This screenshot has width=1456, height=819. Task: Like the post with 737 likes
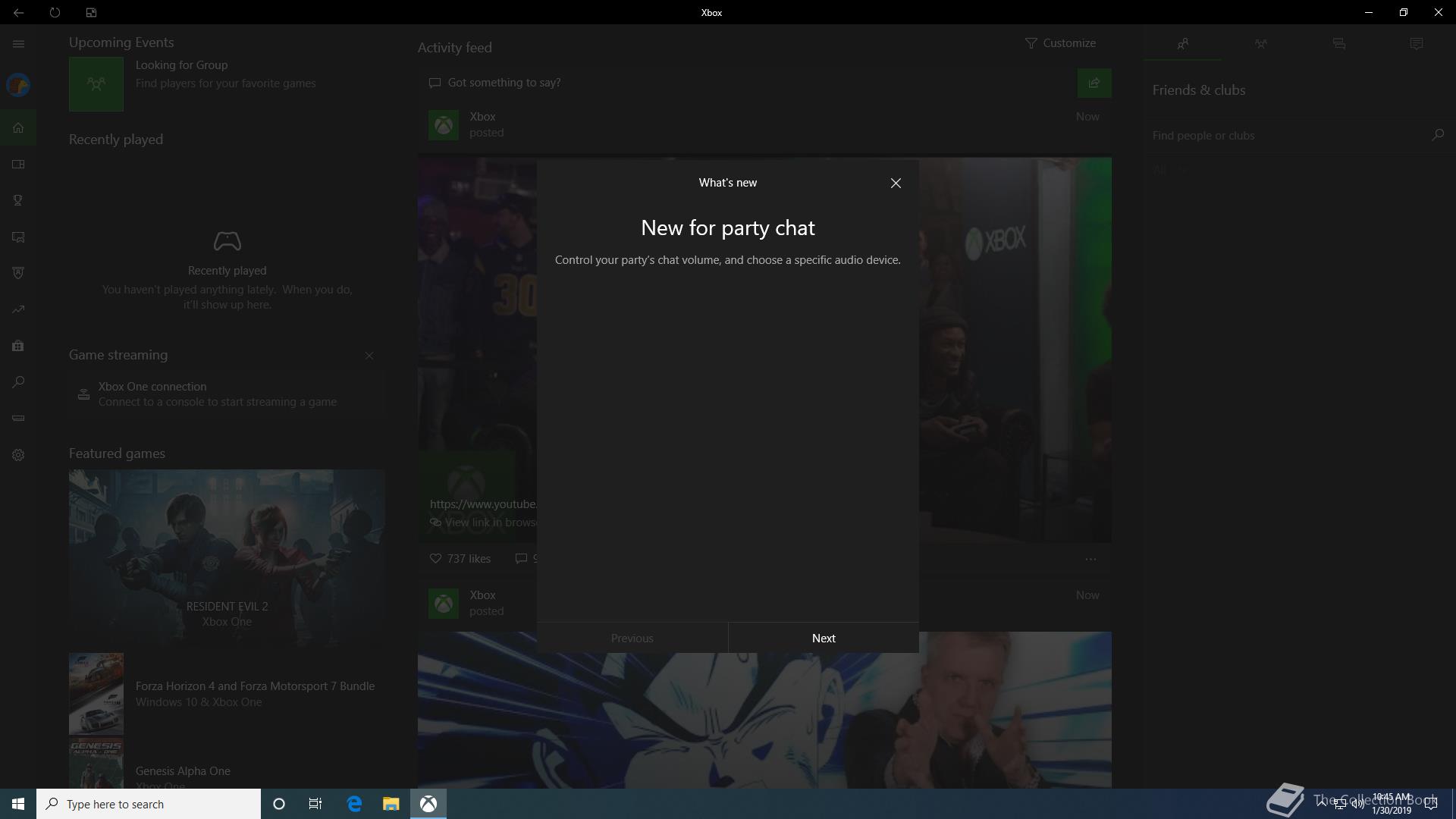[460, 559]
